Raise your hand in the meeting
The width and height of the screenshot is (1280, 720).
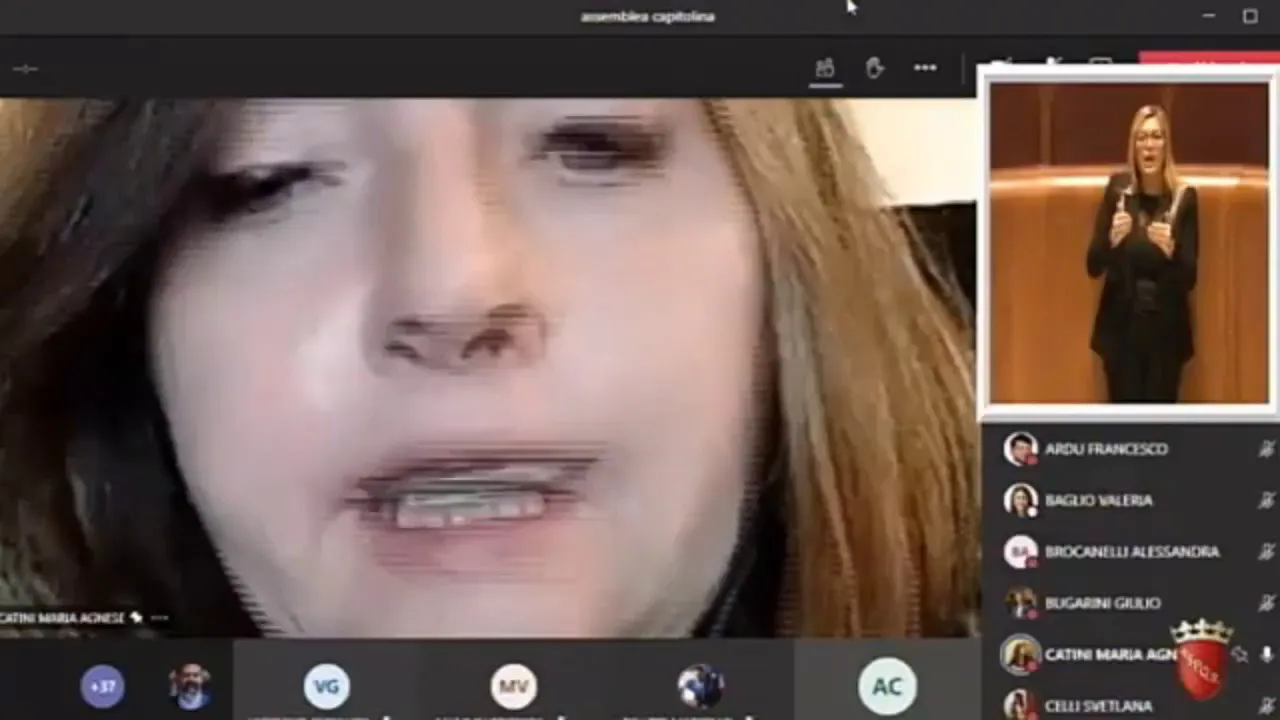tap(875, 68)
